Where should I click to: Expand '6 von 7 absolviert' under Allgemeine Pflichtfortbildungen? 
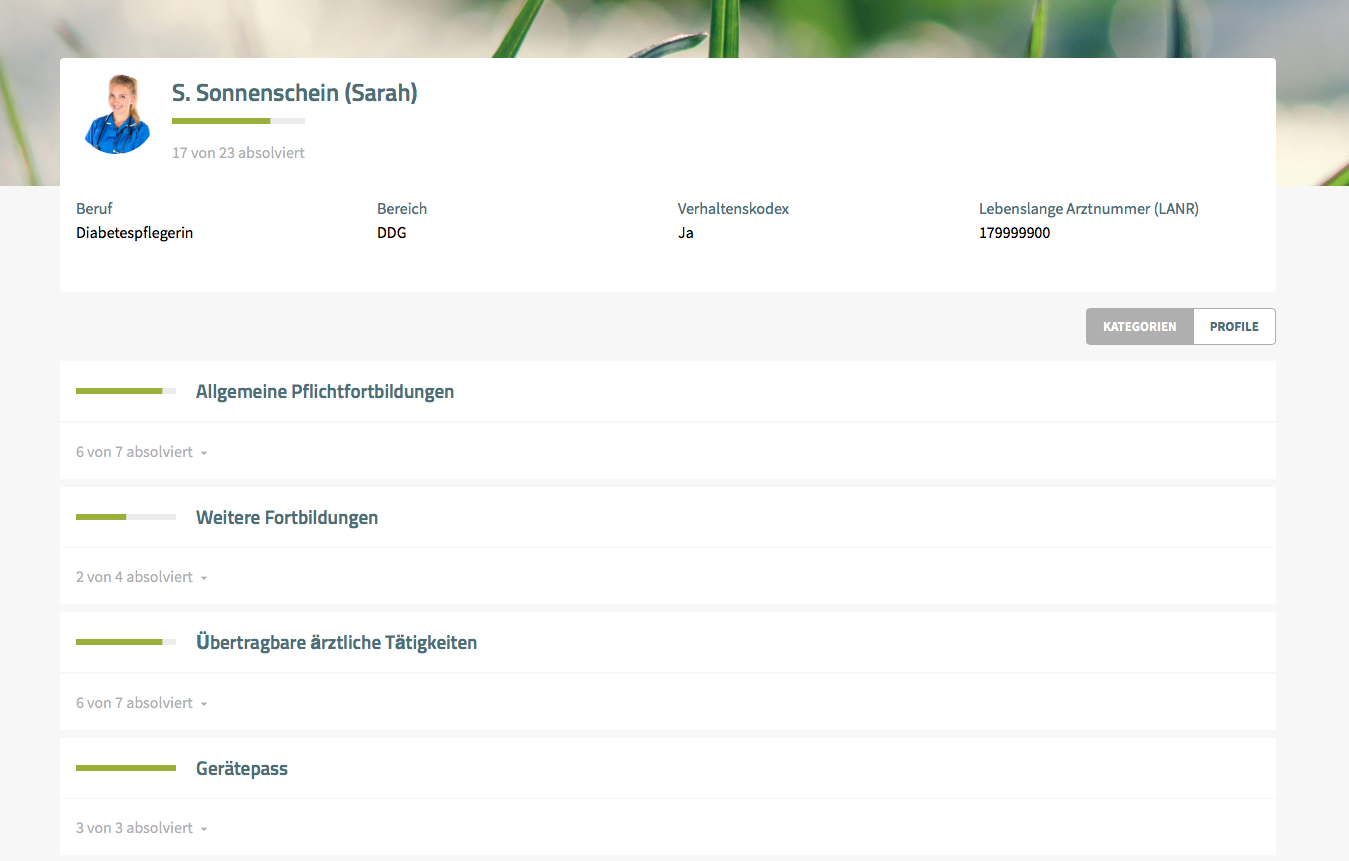(141, 452)
